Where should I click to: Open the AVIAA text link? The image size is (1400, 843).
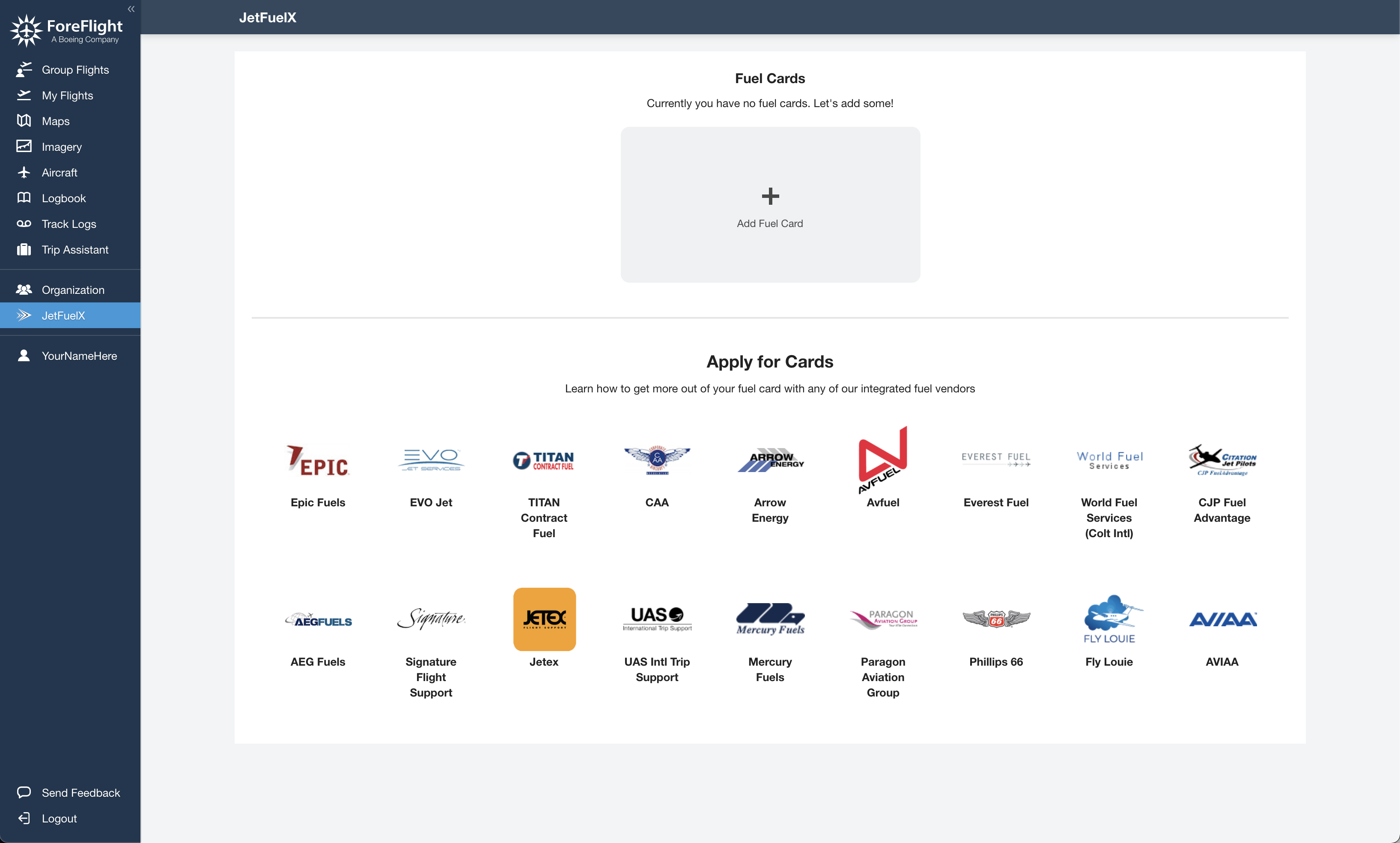pos(1222,662)
